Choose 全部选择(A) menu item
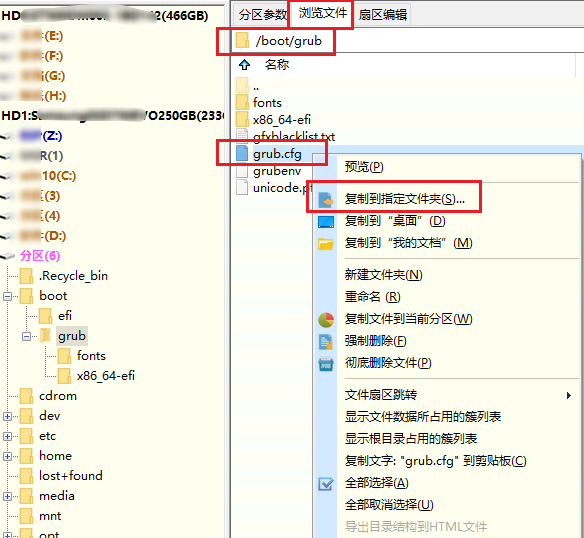 click(377, 483)
